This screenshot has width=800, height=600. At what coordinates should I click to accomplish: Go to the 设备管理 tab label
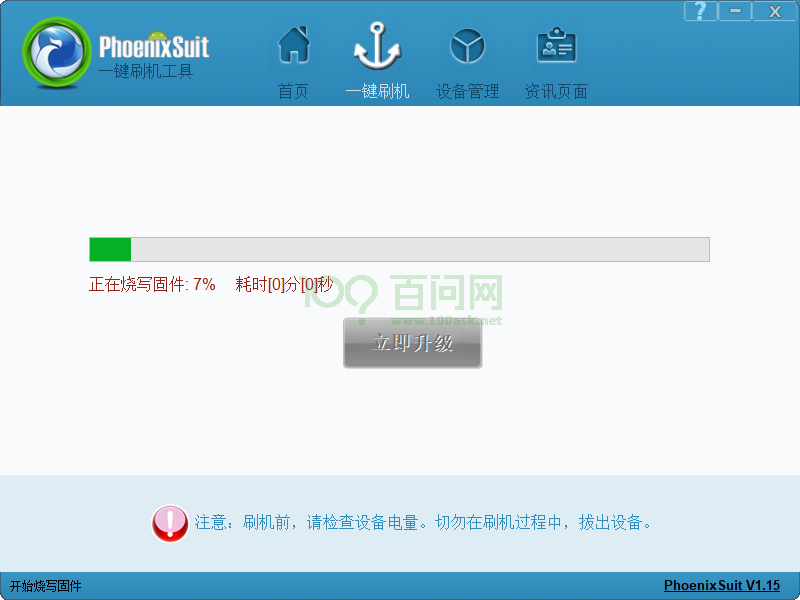click(467, 92)
